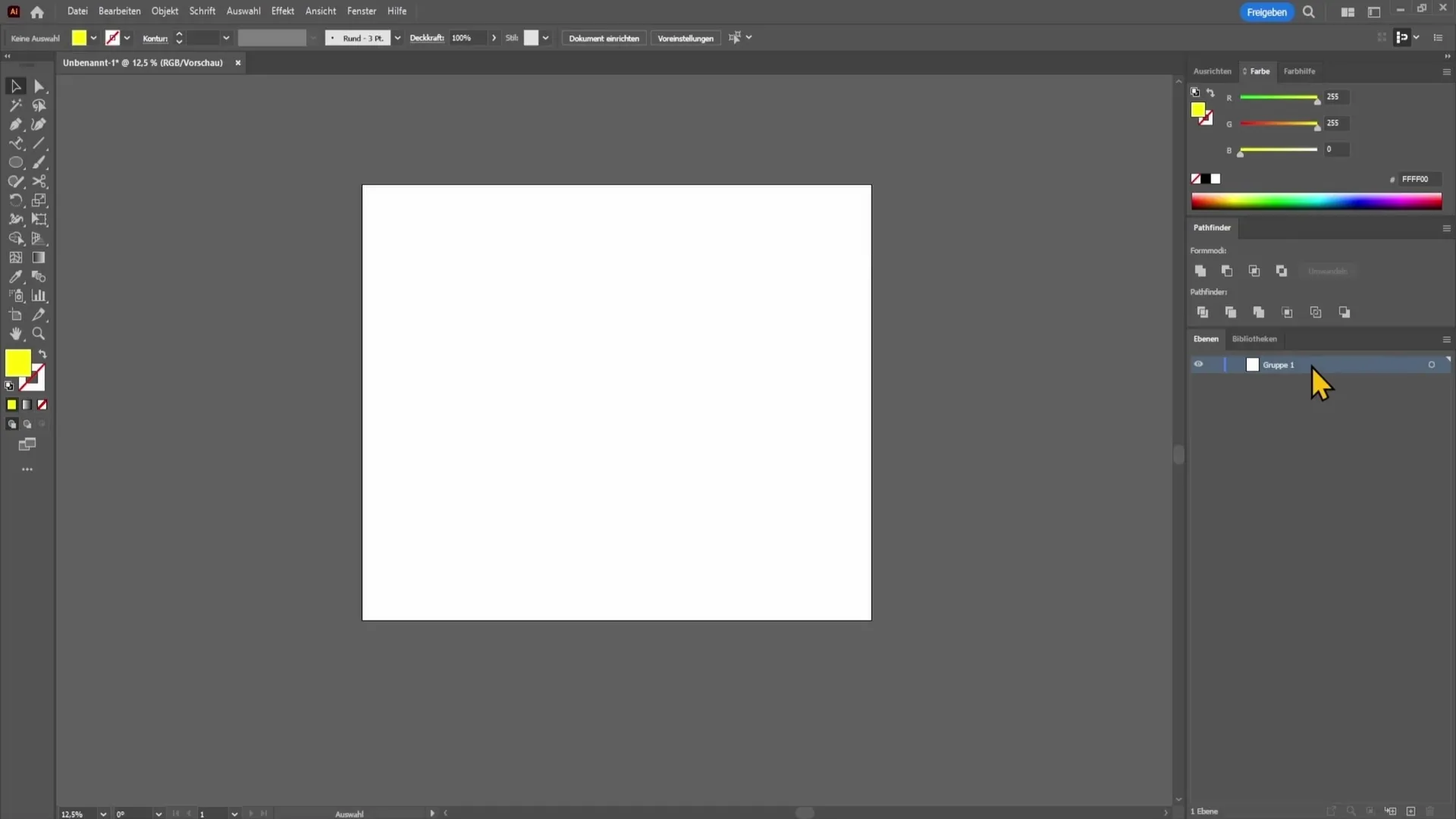Click the Kontur stroke label
Screen dimensions: 1456x819
pyautogui.click(x=155, y=39)
